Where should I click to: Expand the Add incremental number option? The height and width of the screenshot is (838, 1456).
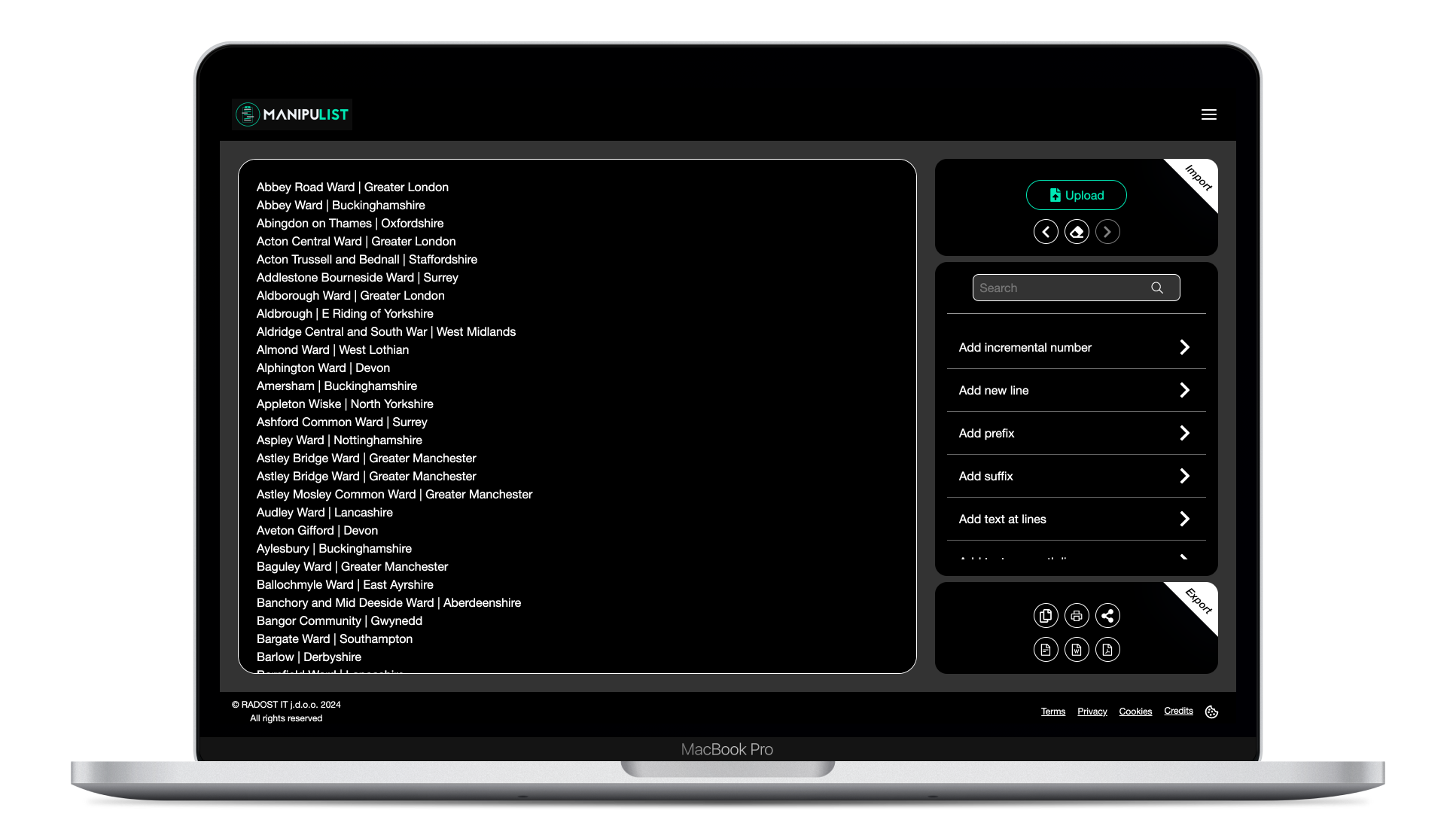coord(1185,347)
